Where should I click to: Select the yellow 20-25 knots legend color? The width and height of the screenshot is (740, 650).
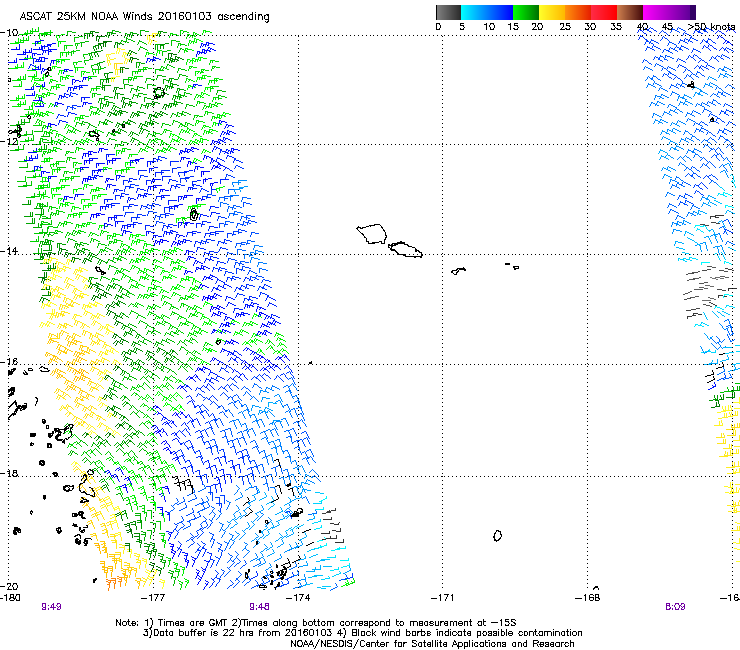click(552, 12)
